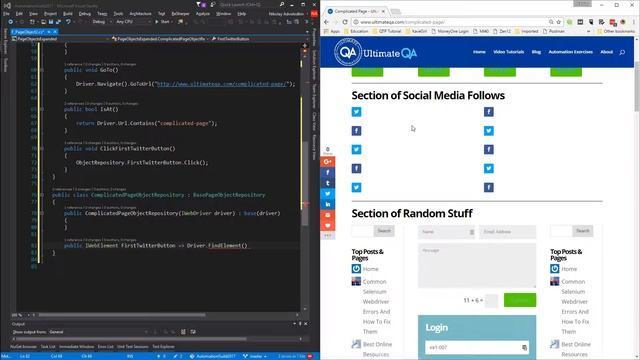The height and width of the screenshot is (360, 640).
Task: Open the View menu in Visual Studio
Action: [33, 13]
